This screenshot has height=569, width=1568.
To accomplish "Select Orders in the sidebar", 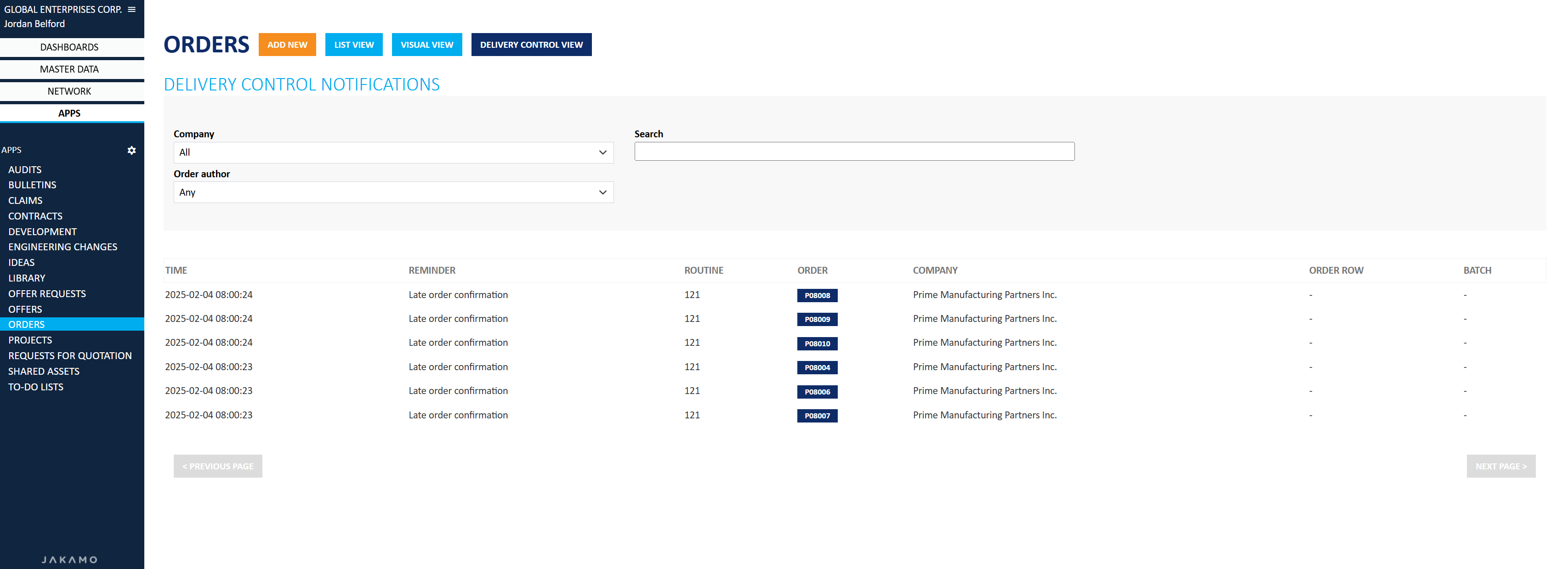I will point(72,324).
